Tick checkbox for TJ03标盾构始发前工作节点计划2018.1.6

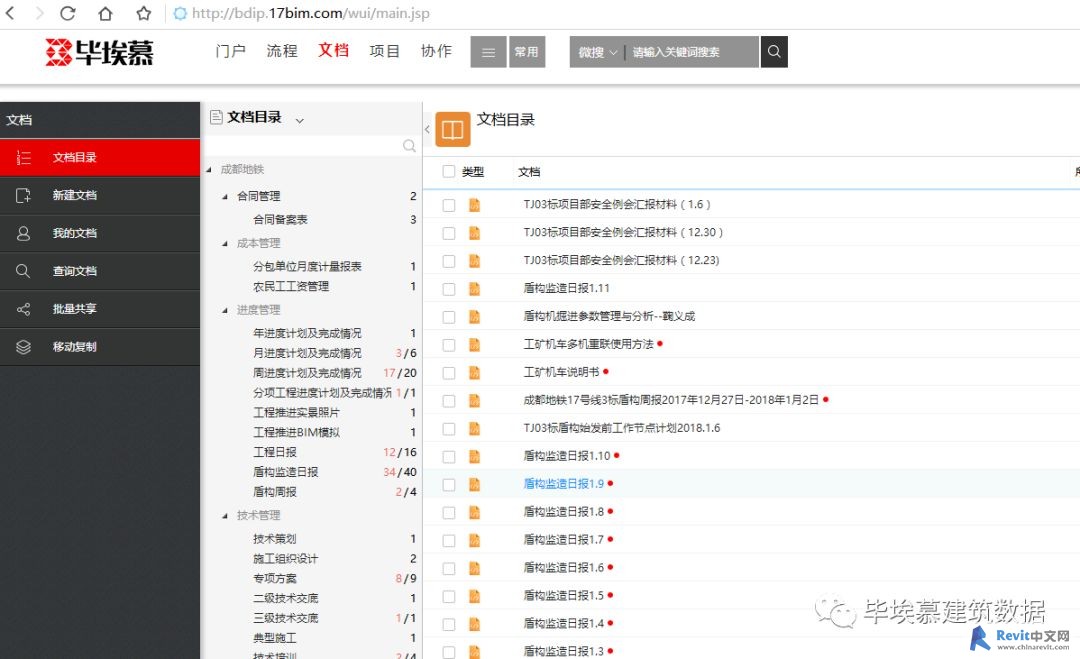[449, 428]
